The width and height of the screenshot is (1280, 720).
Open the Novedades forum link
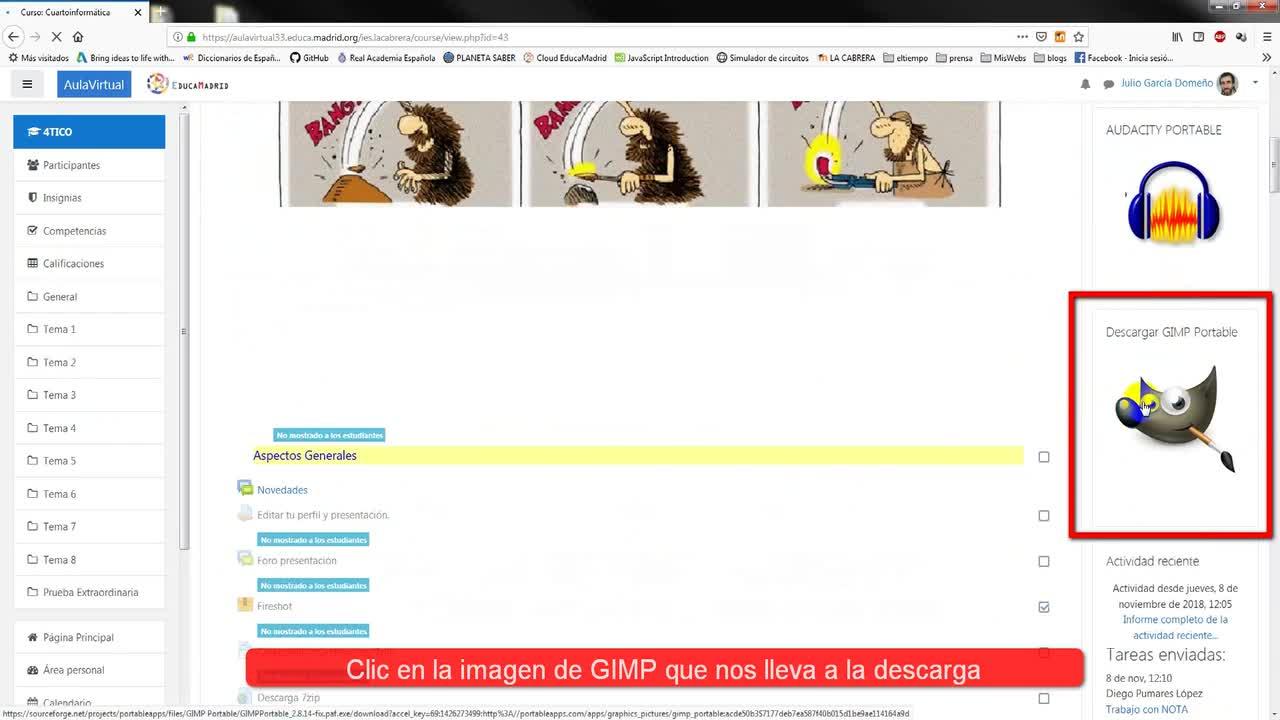tap(282, 490)
